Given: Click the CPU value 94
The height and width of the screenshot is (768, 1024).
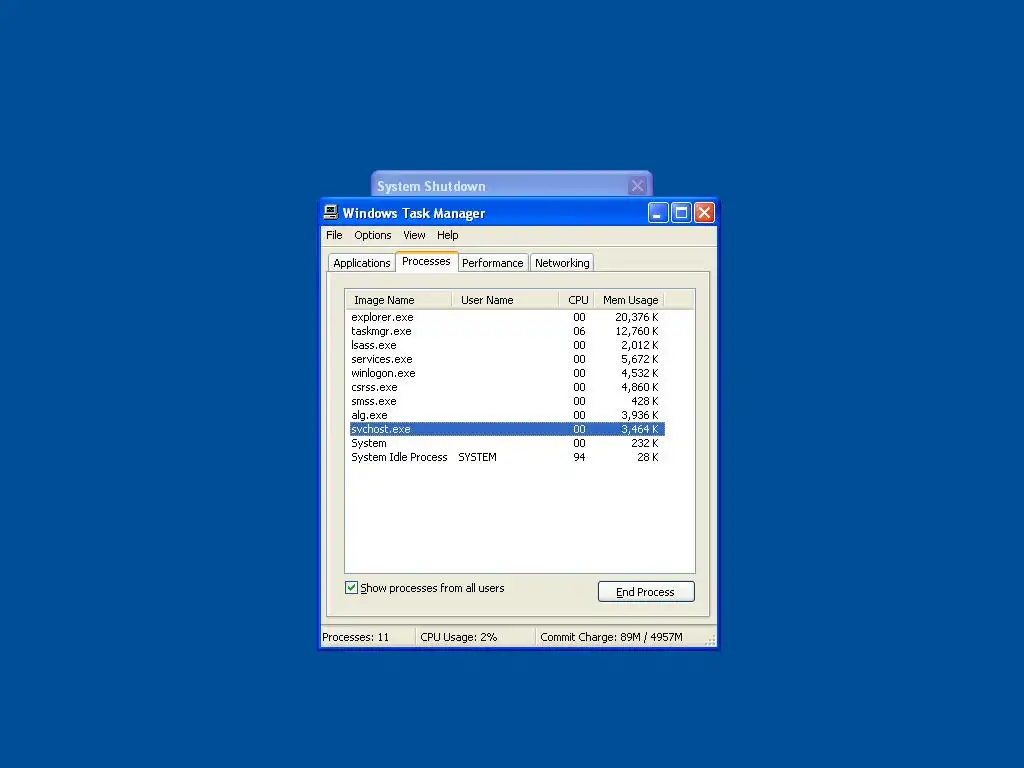Looking at the screenshot, I should click(x=579, y=457).
